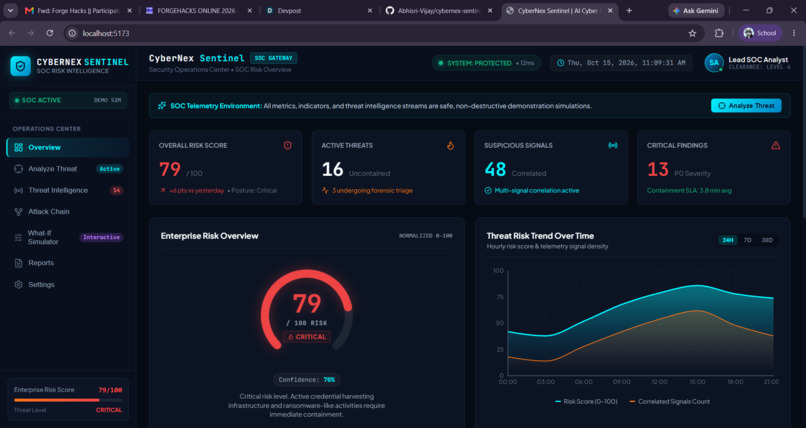Click Containment SLA: 3.8 min avg text
Image resolution: width=806 pixels, height=428 pixels.
coord(689,191)
